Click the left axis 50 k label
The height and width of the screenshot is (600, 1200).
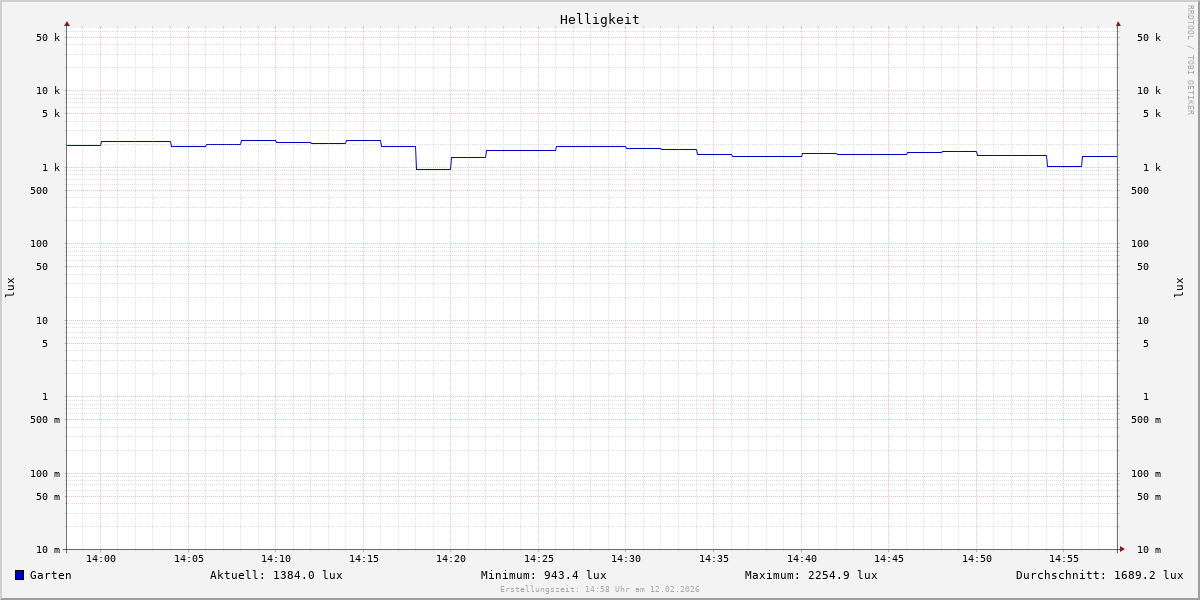click(48, 38)
